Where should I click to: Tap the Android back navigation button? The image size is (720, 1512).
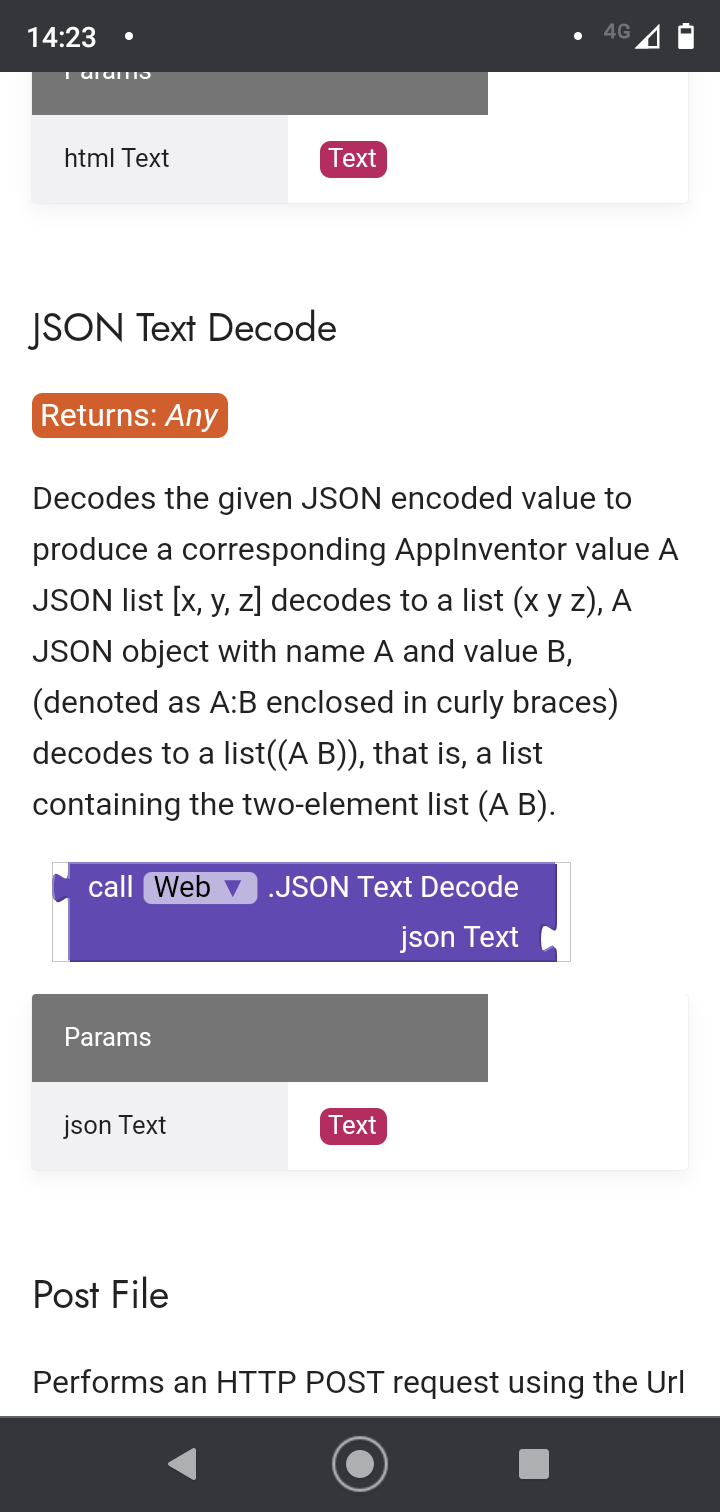tap(183, 1464)
